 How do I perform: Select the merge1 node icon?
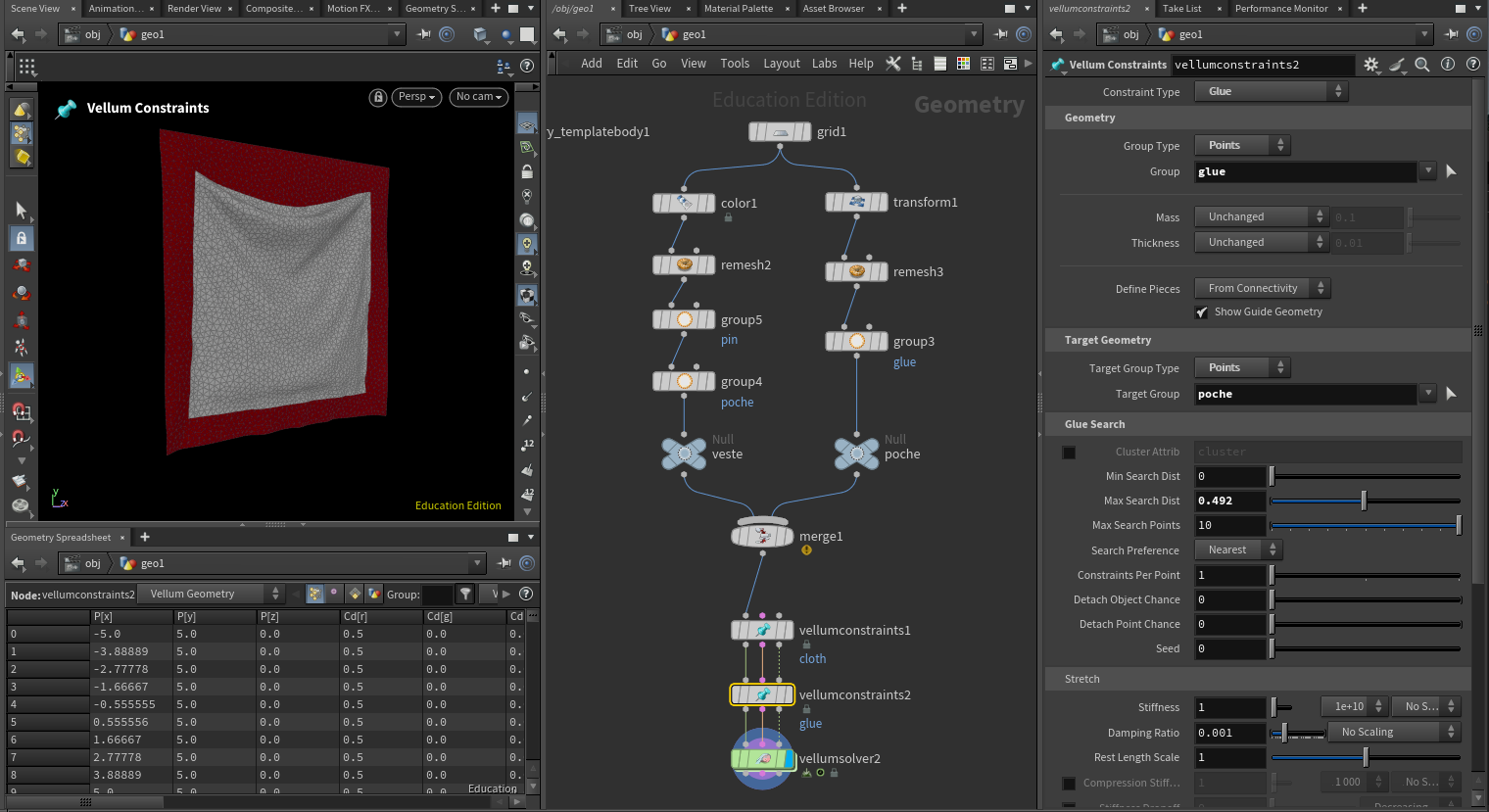click(762, 536)
